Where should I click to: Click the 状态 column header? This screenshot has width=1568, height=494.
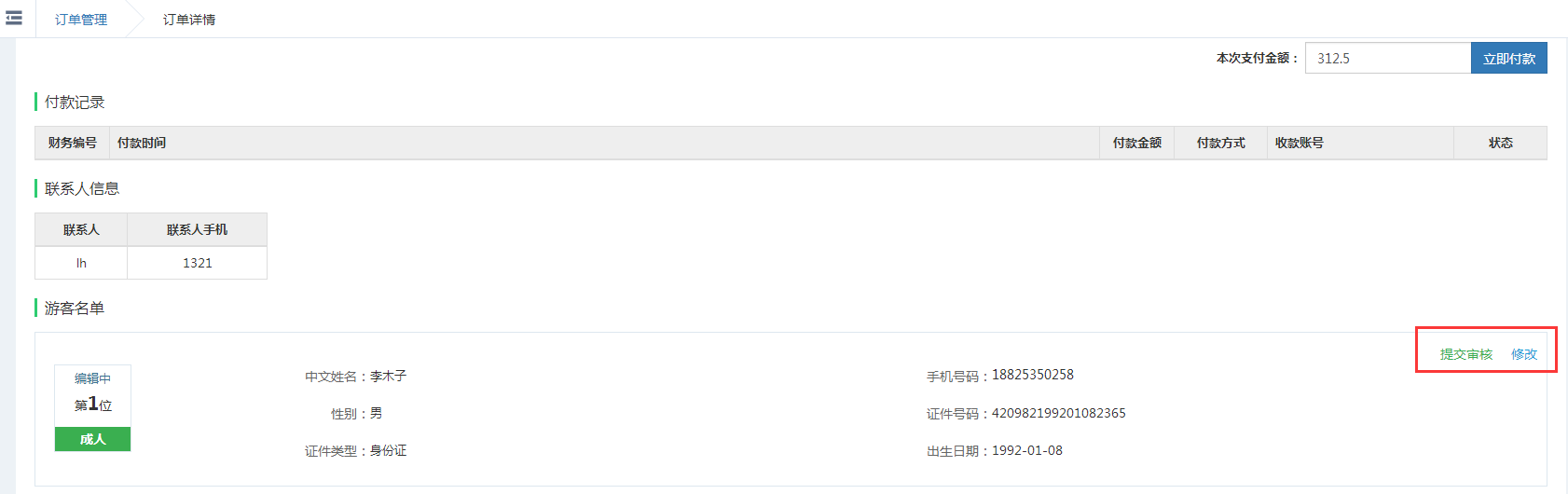pos(1500,143)
